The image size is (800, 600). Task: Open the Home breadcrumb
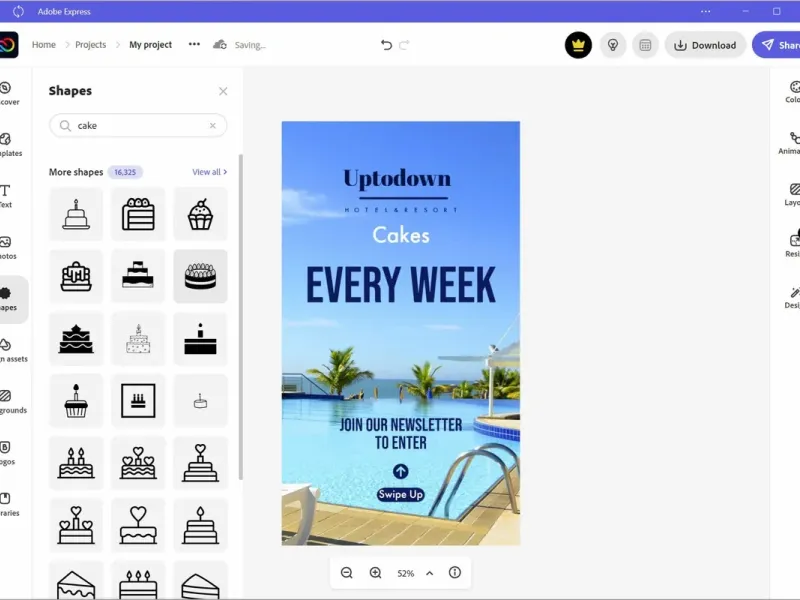click(x=44, y=45)
